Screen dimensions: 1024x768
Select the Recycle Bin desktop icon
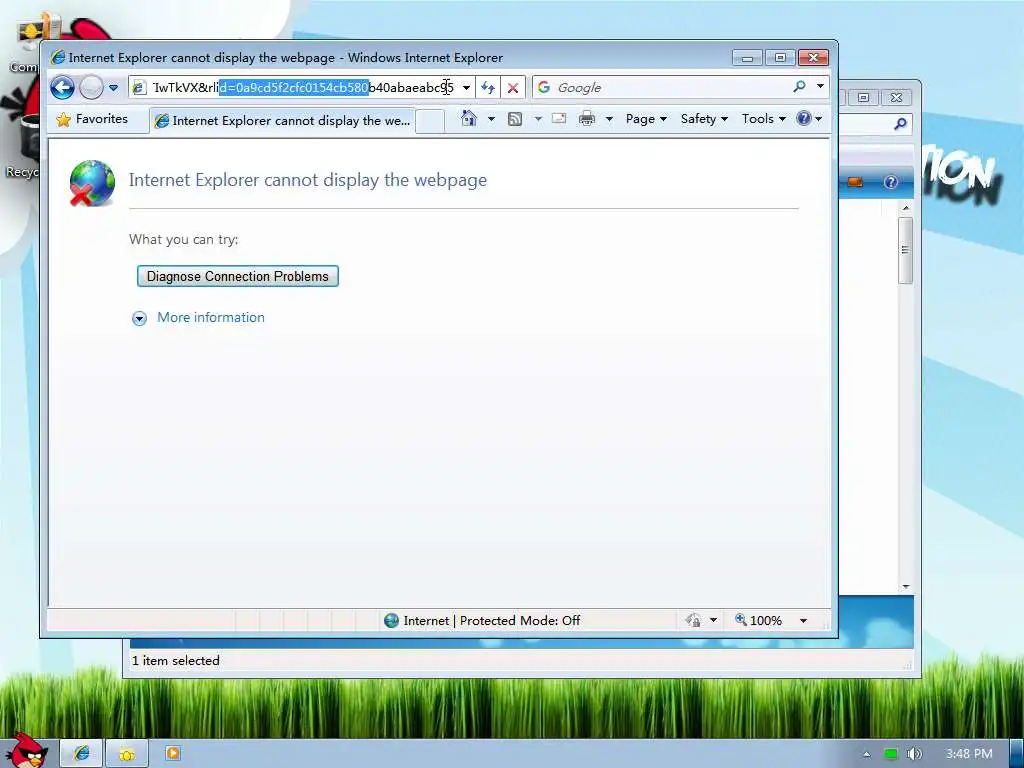point(23,147)
